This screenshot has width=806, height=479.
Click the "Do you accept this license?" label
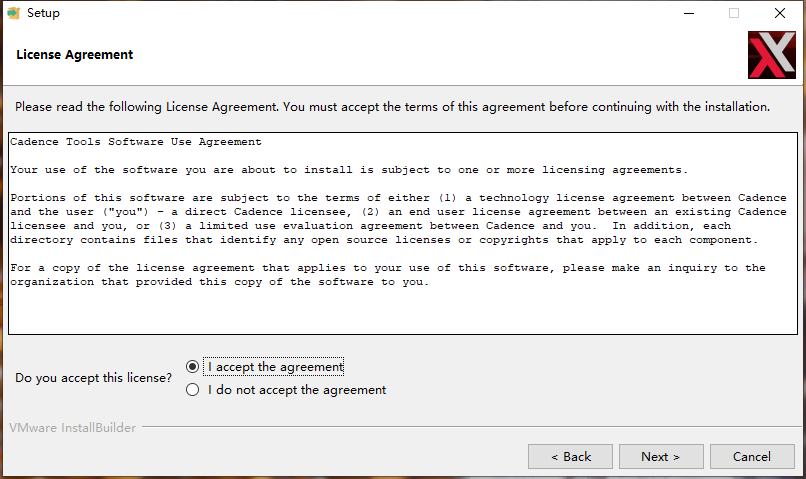point(93,379)
